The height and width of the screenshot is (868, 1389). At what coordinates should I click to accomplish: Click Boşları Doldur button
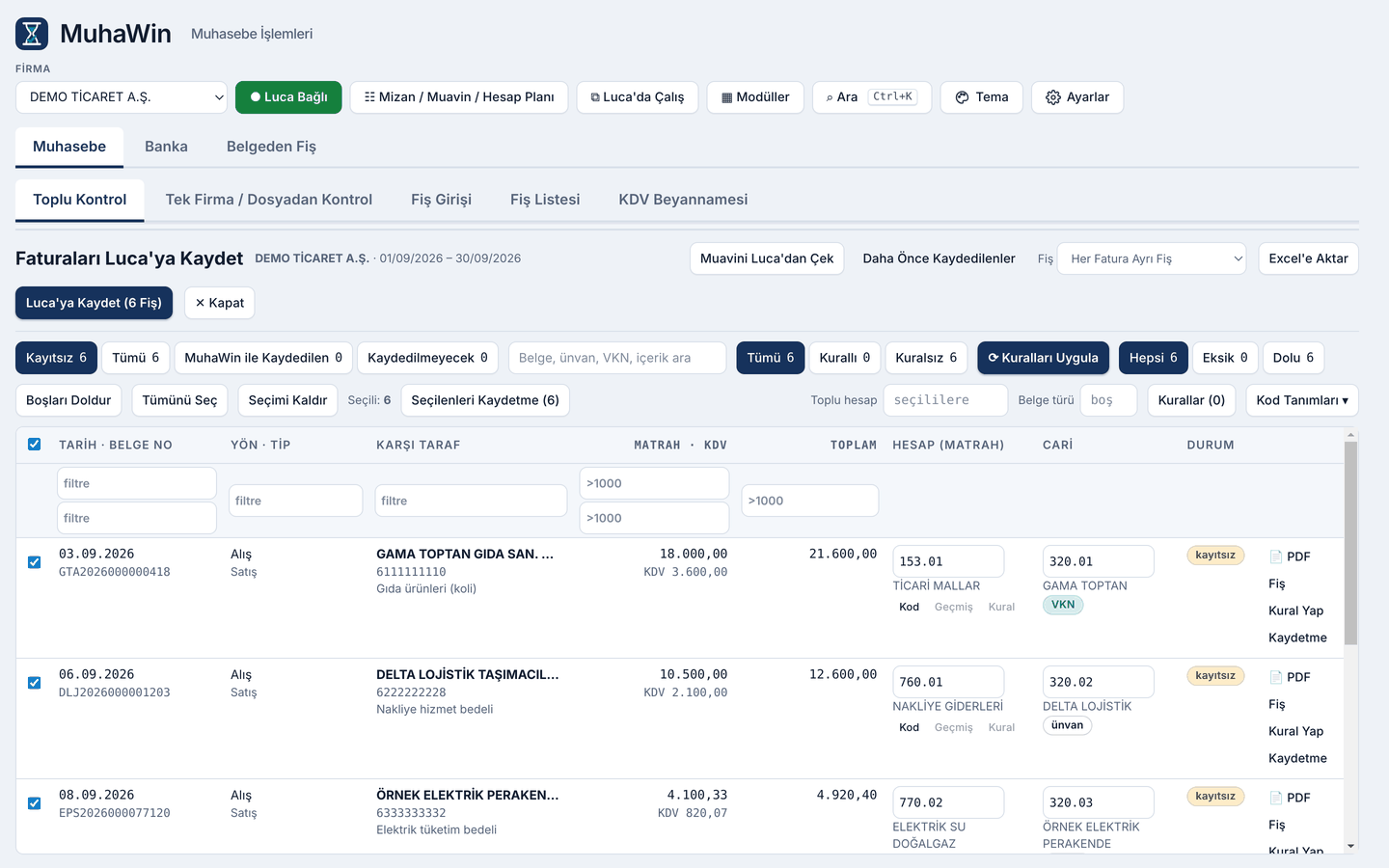click(x=68, y=400)
